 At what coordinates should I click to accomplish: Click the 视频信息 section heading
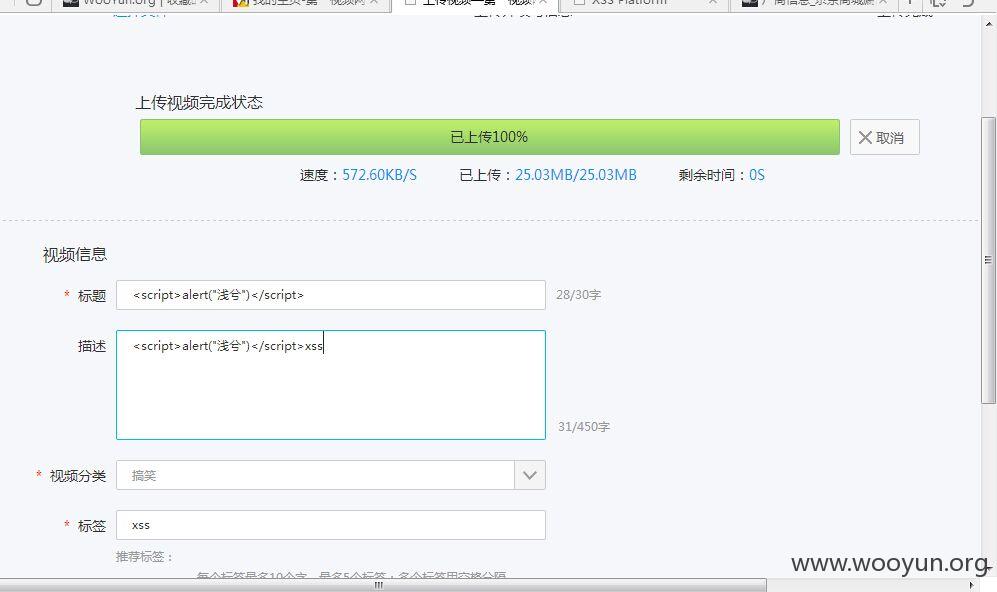75,255
